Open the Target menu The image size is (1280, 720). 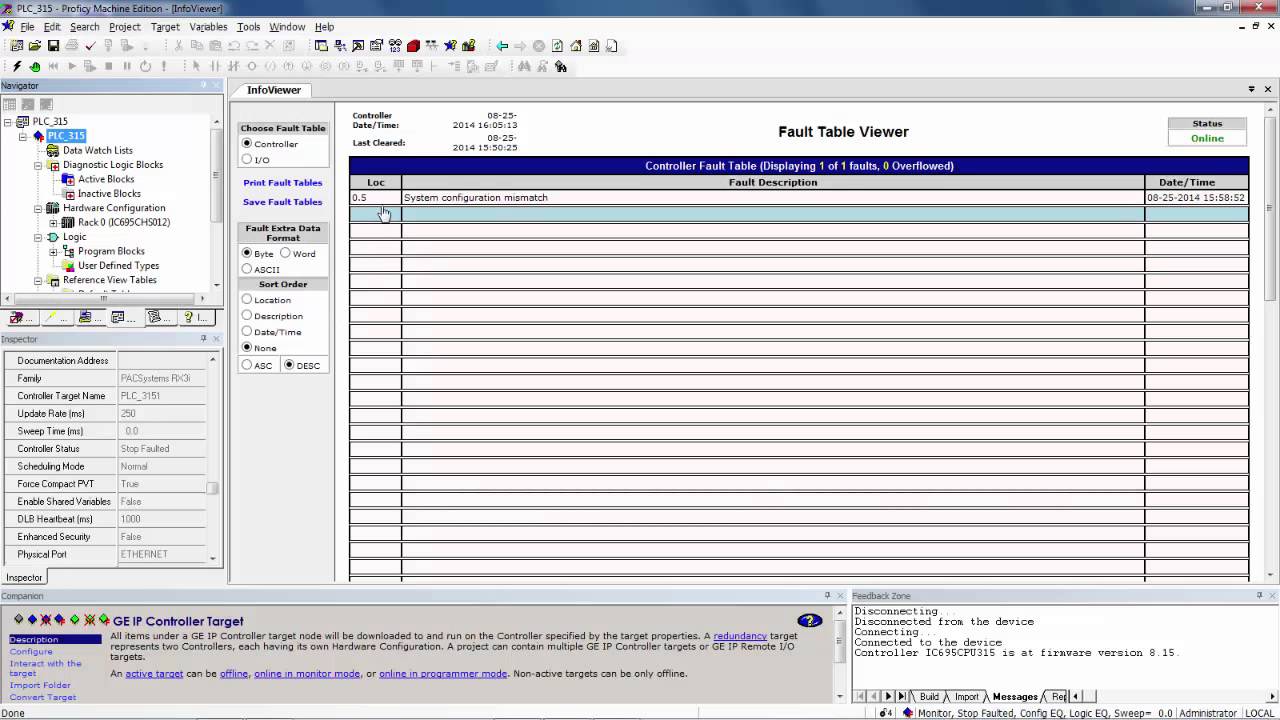(x=165, y=27)
